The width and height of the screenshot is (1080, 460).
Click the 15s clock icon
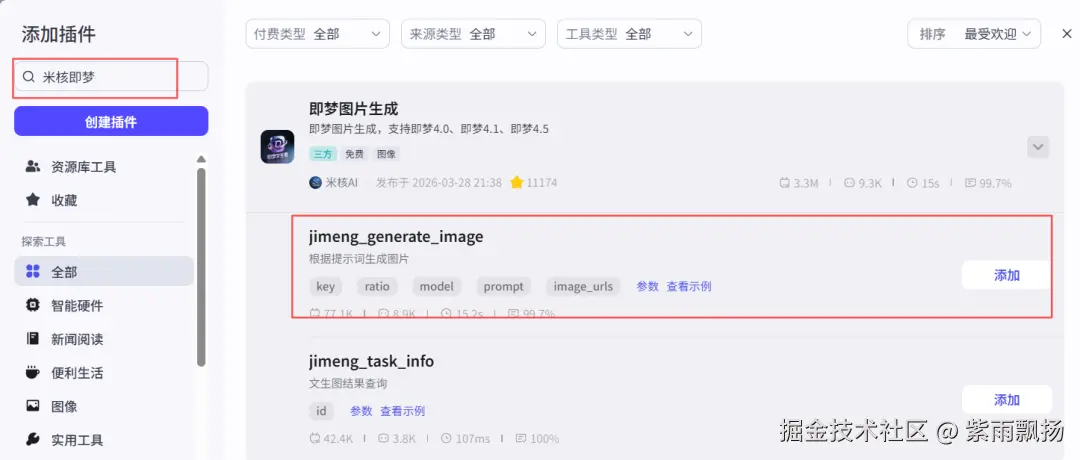coord(913,183)
